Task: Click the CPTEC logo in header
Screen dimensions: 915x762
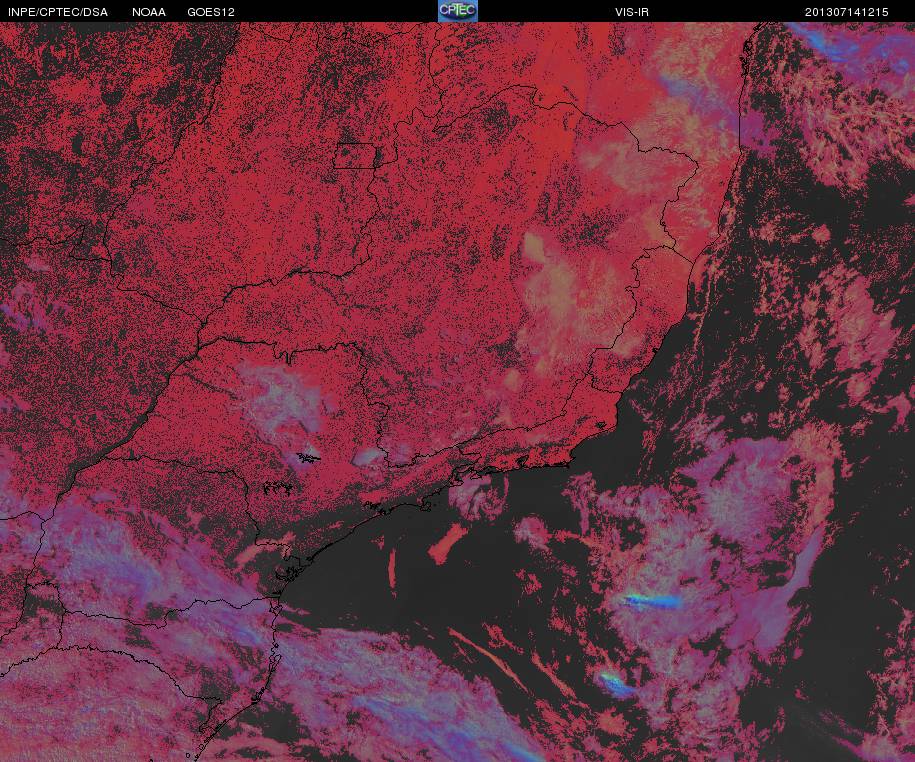Action: [x=458, y=11]
